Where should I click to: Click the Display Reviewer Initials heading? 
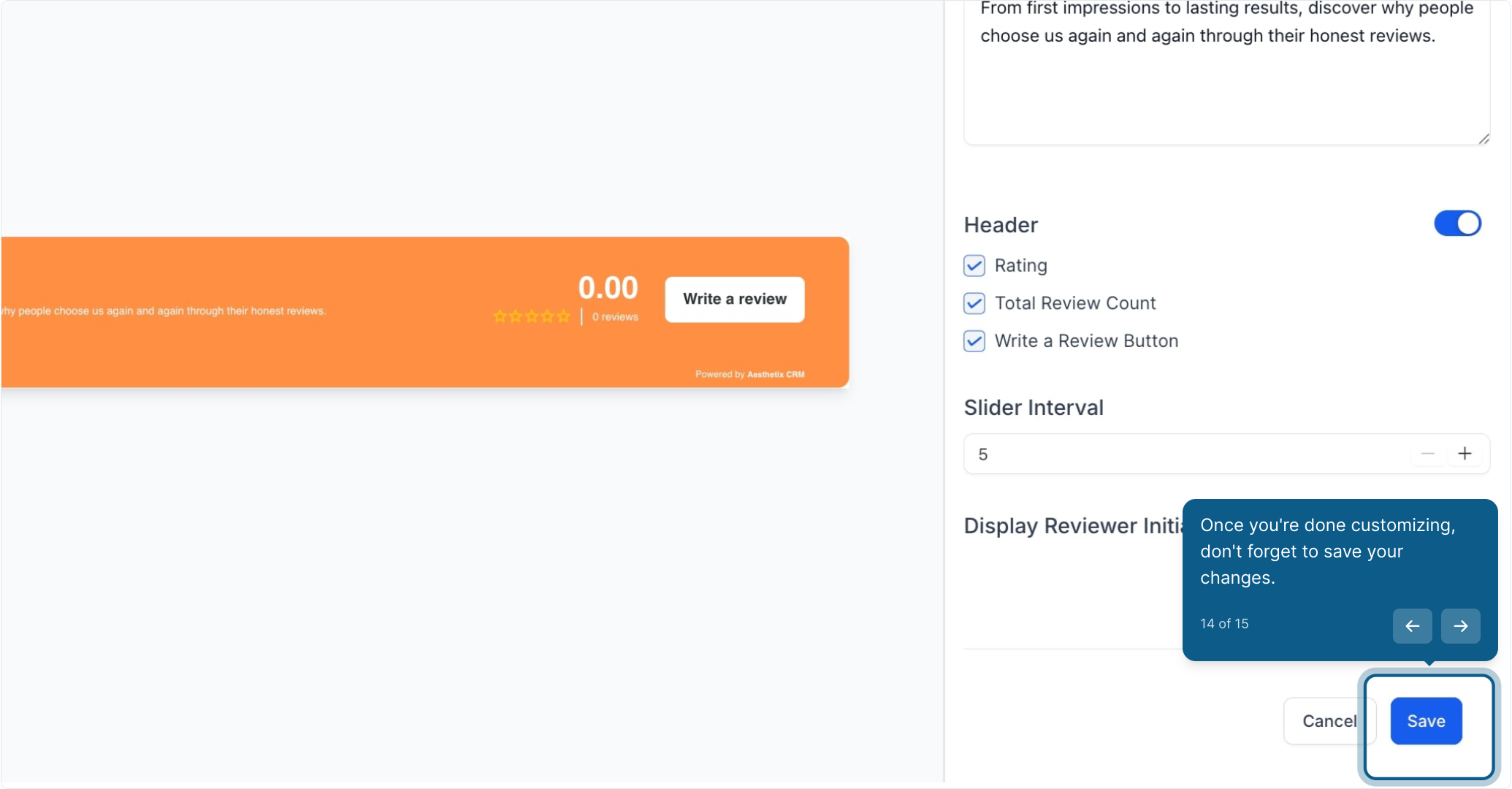(1073, 526)
